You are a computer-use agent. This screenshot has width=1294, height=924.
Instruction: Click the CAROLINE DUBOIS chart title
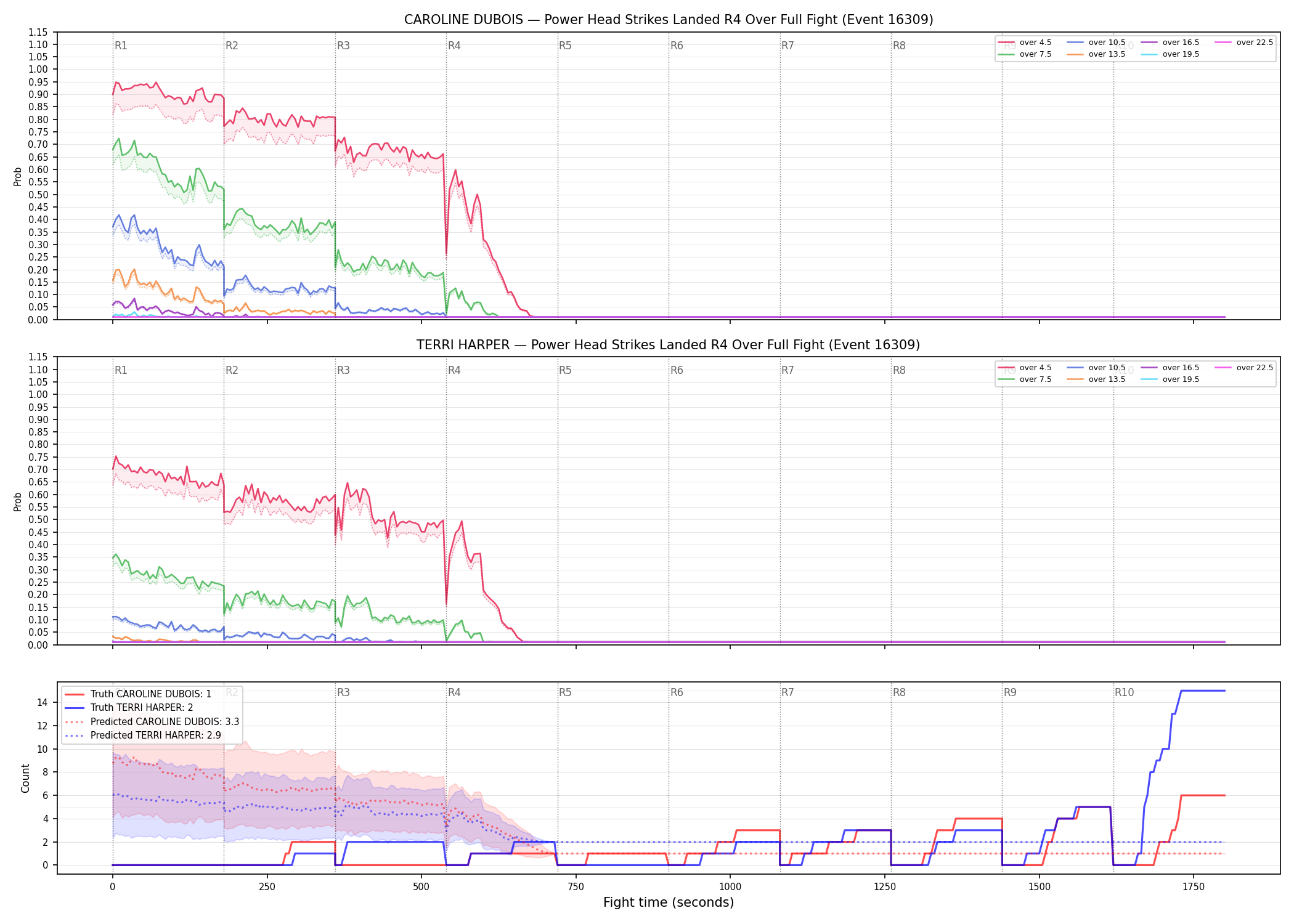click(x=669, y=20)
